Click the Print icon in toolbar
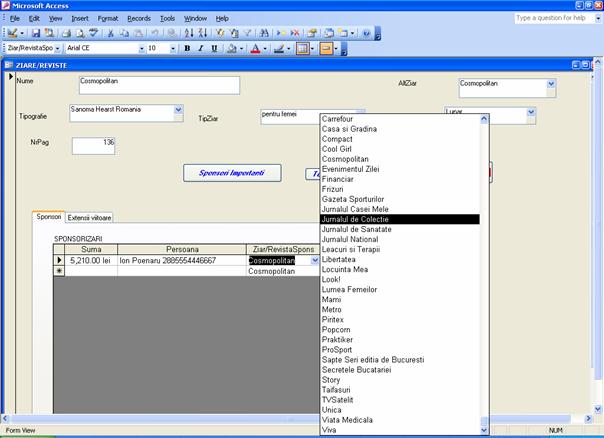Screen dimensions: 604x438 coord(65,33)
